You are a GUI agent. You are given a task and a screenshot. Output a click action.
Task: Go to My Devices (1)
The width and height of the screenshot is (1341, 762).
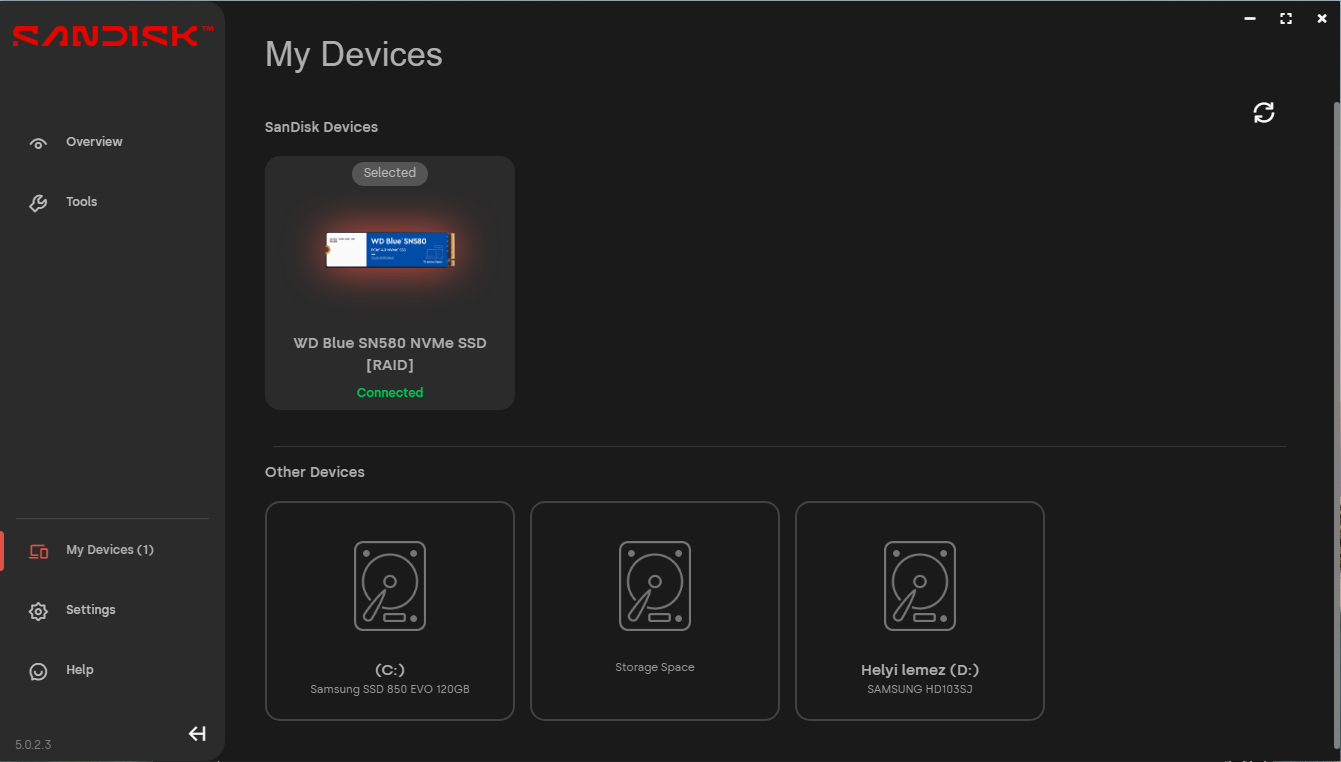coord(112,550)
